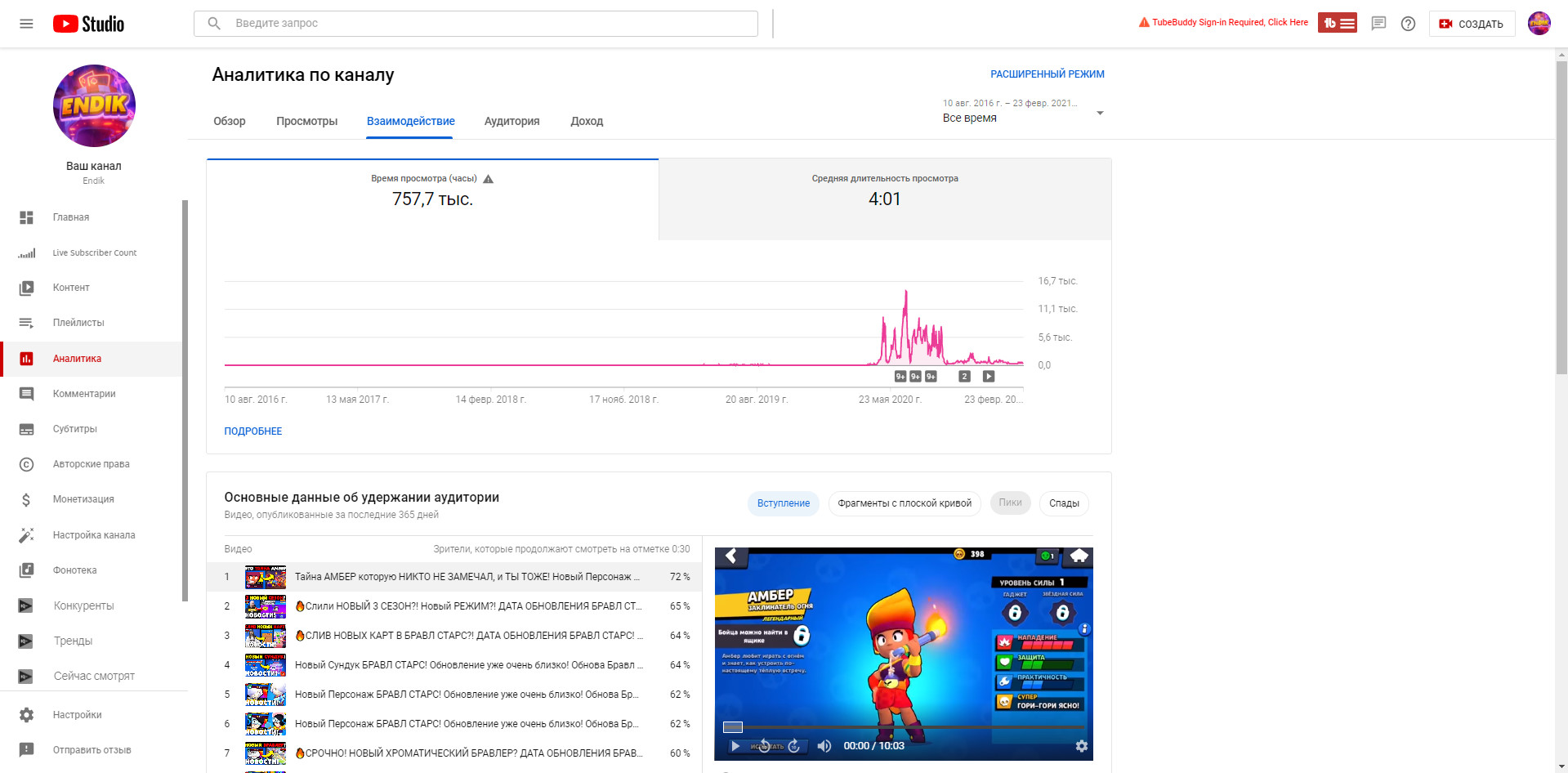The image size is (1568, 773).
Task: Skip forward 10 seconds in preview
Action: click(794, 746)
